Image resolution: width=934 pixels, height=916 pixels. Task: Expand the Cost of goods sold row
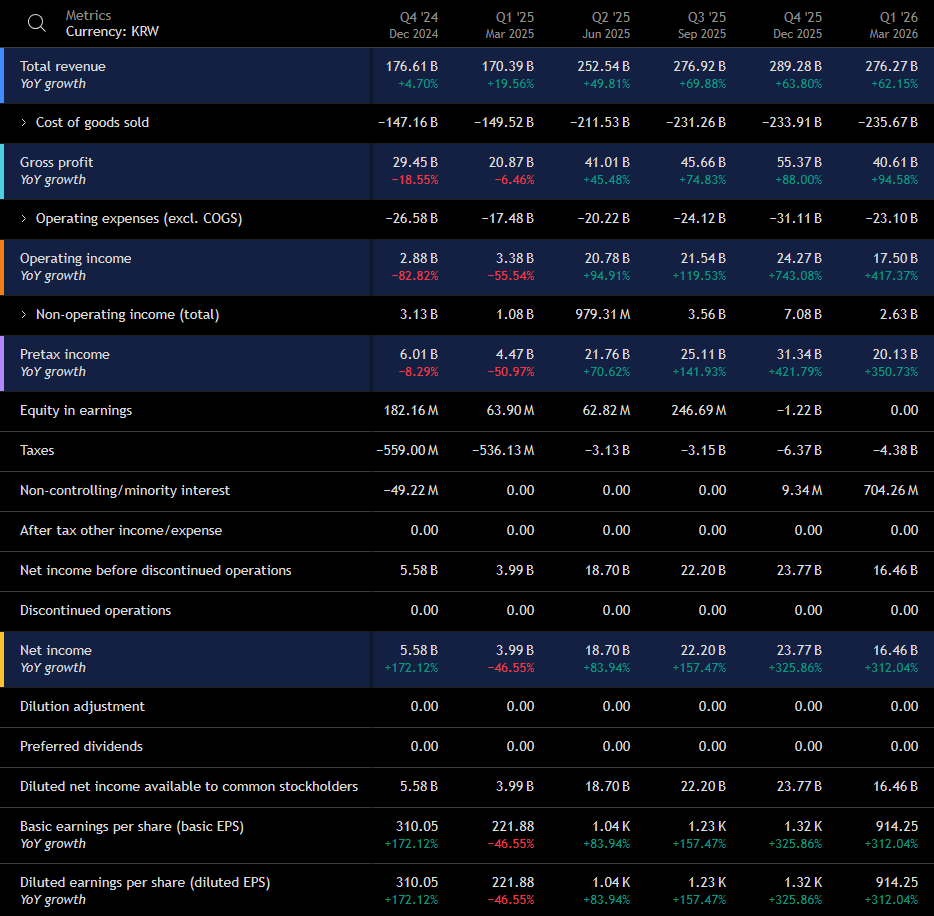click(24, 123)
